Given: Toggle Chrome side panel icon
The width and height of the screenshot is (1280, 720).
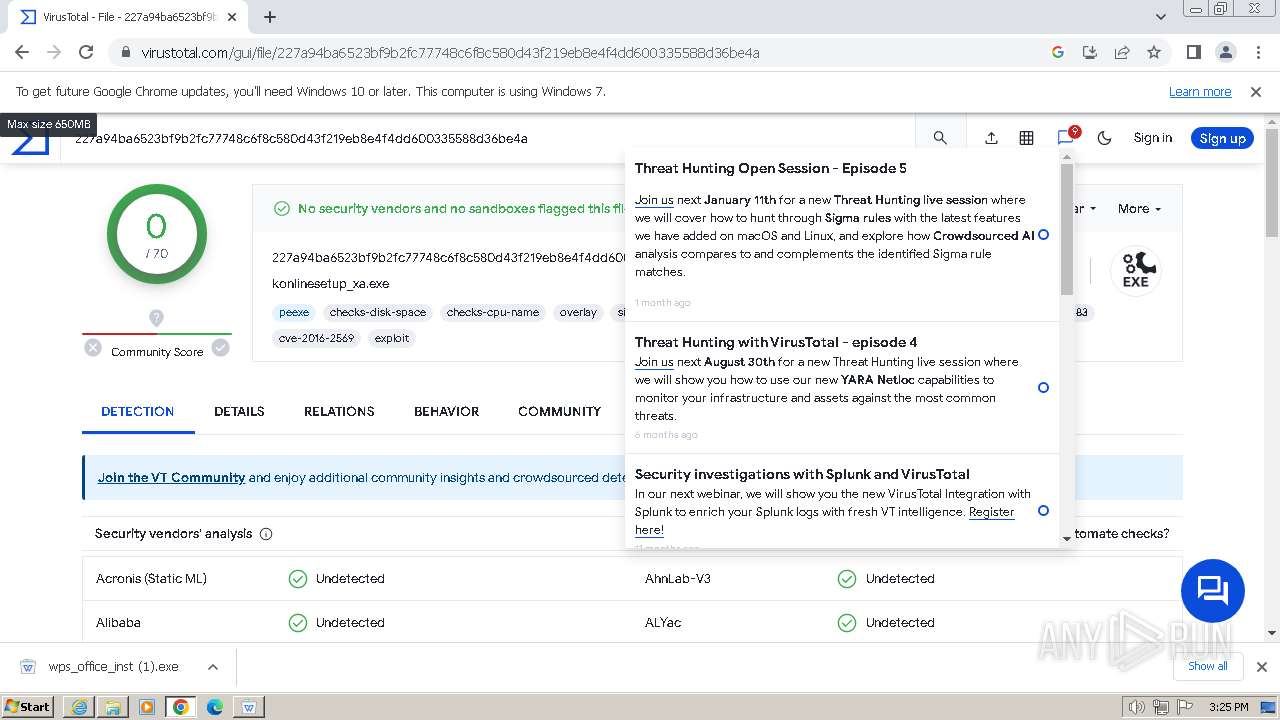Looking at the screenshot, I should tap(1193, 52).
